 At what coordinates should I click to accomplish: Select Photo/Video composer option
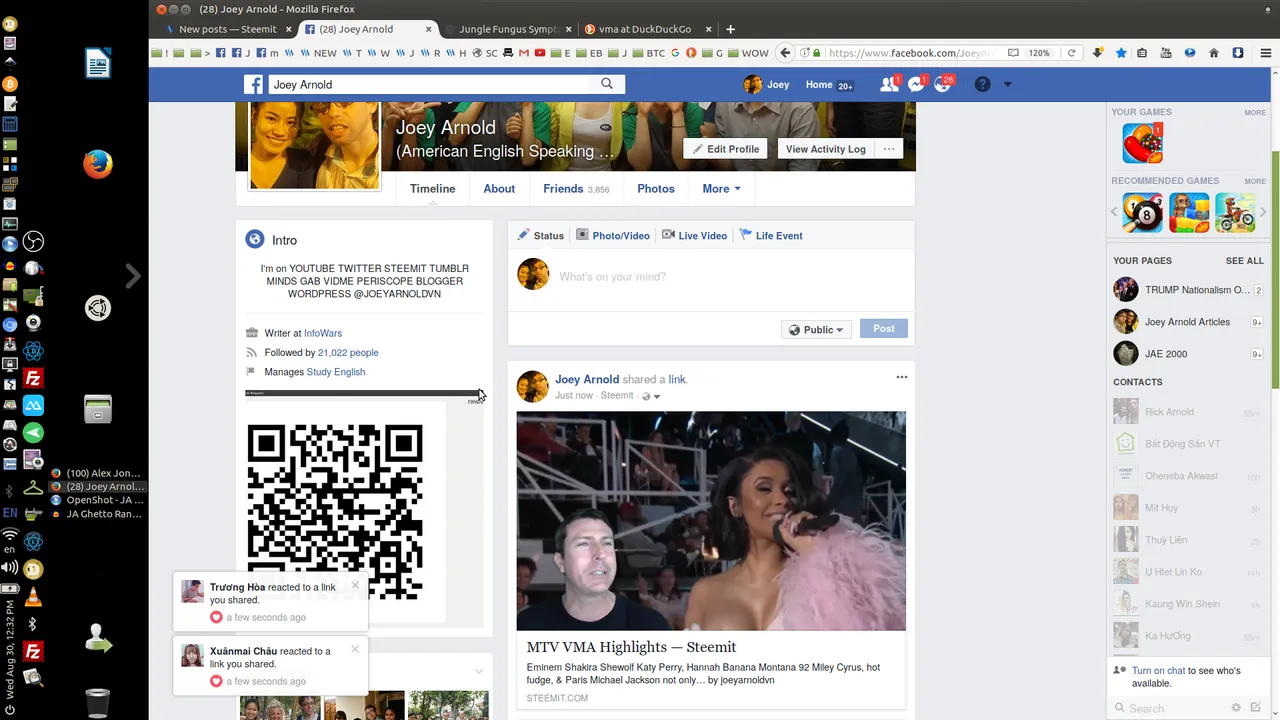pos(612,235)
